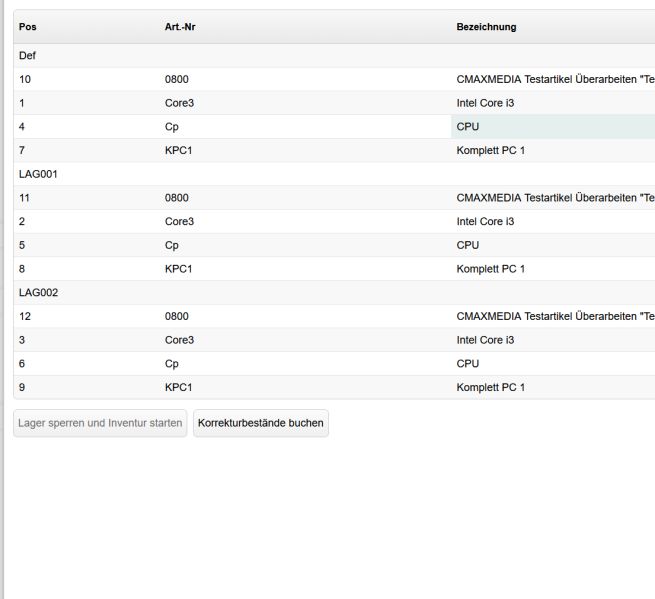Select KPC1 article in position 8
This screenshot has height=599, width=655.
pyautogui.click(x=178, y=269)
